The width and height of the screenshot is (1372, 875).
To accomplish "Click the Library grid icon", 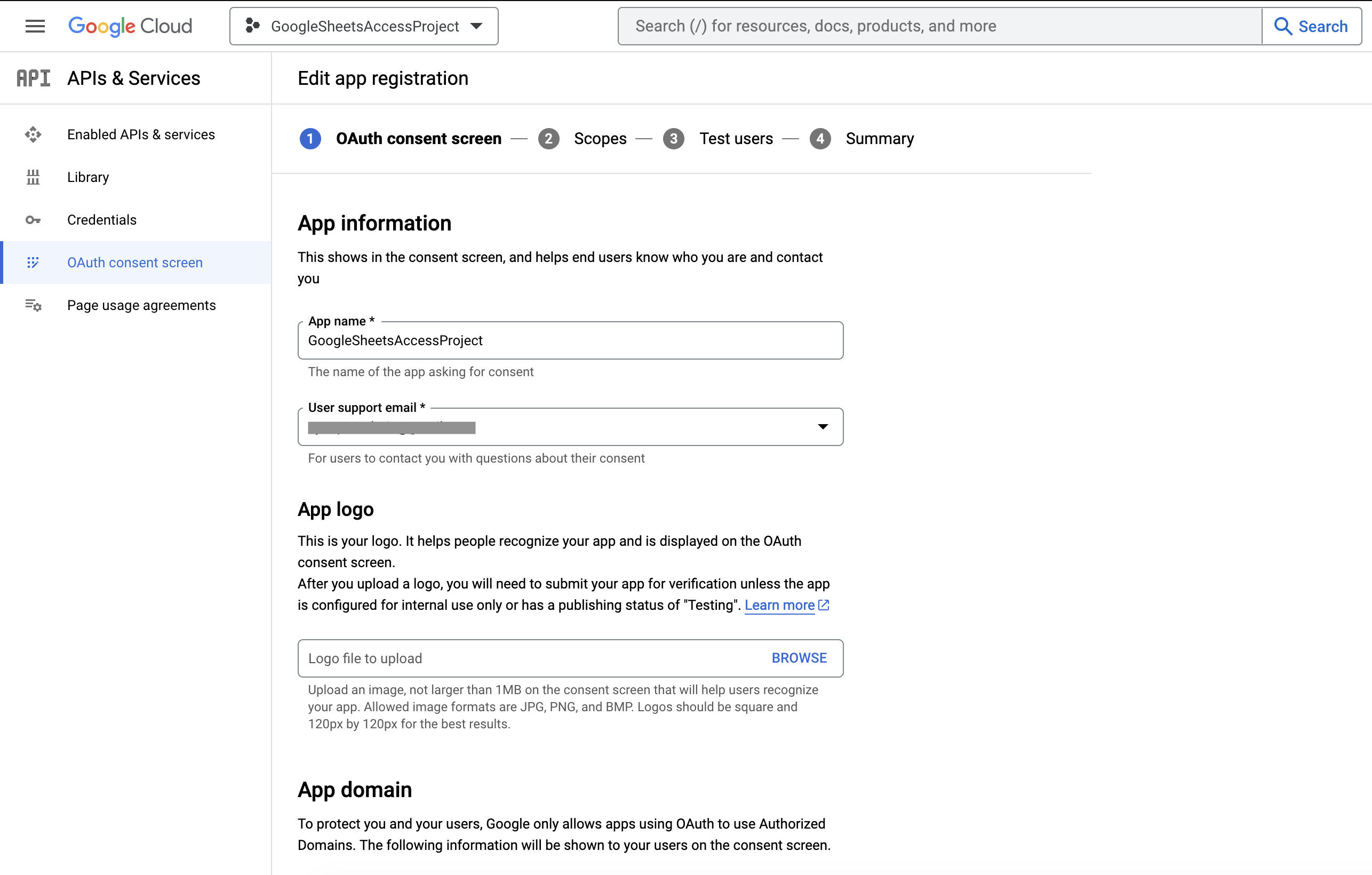I will [33, 177].
